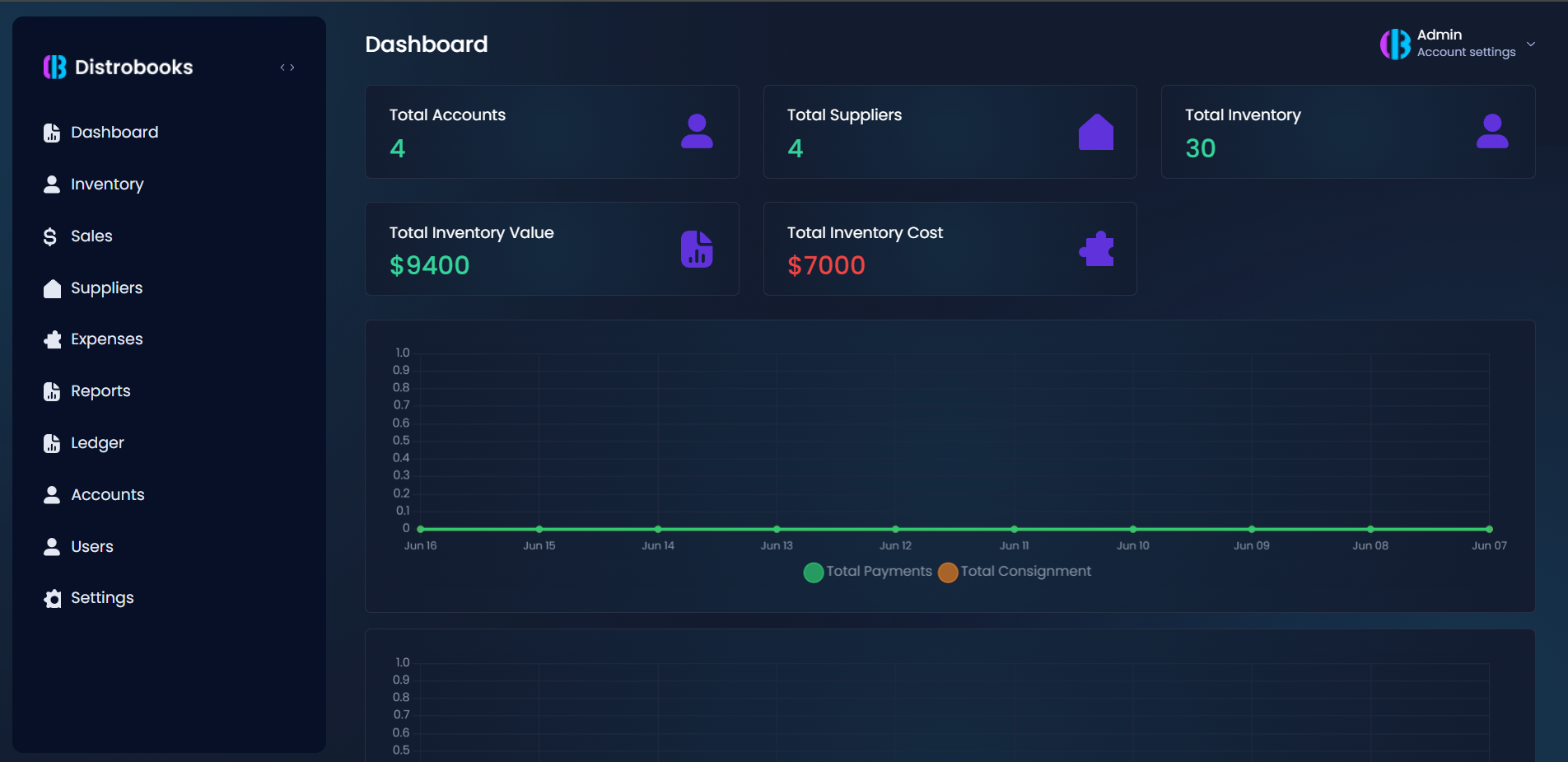The image size is (1568, 762).
Task: Click the green payments line on the chart
Action: 947,529
